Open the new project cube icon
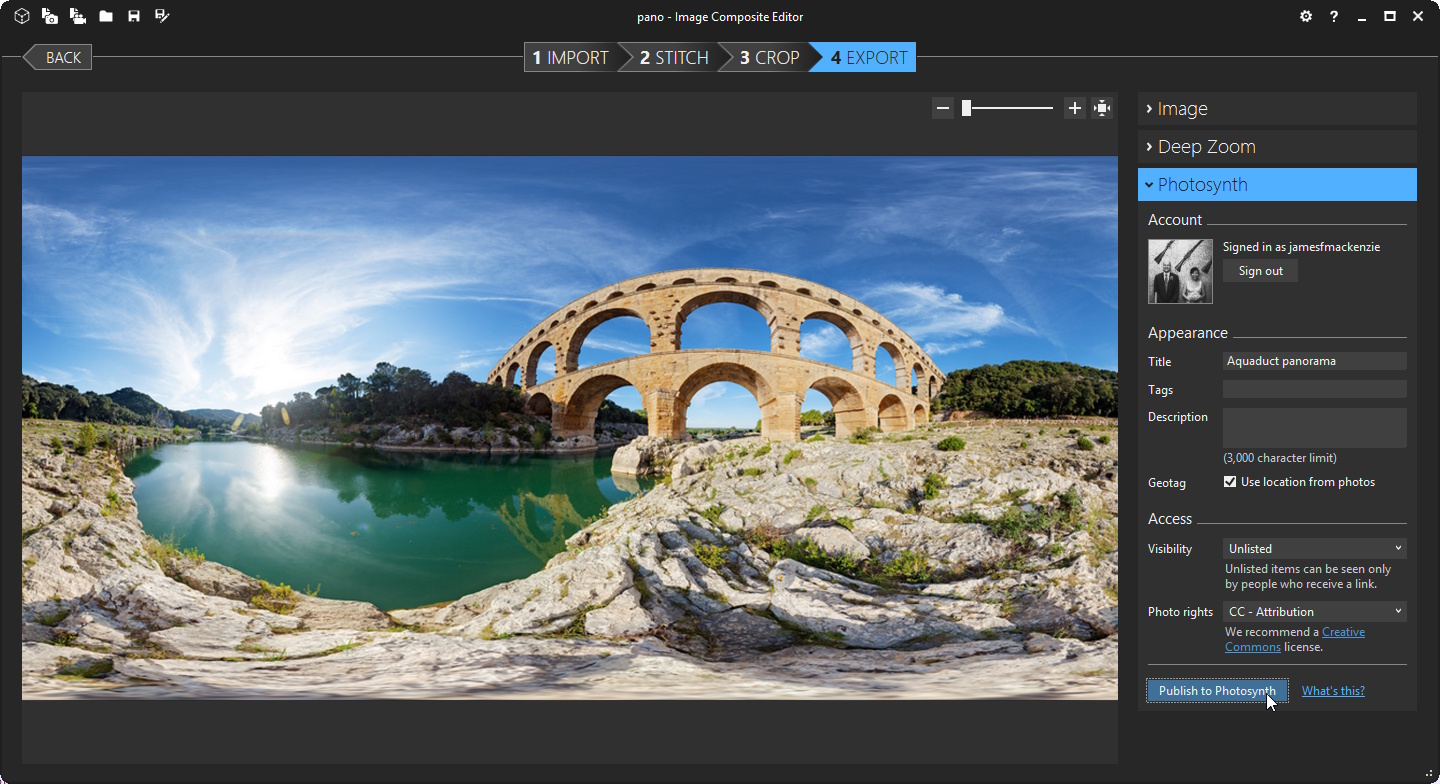This screenshot has width=1440, height=784. (21, 16)
